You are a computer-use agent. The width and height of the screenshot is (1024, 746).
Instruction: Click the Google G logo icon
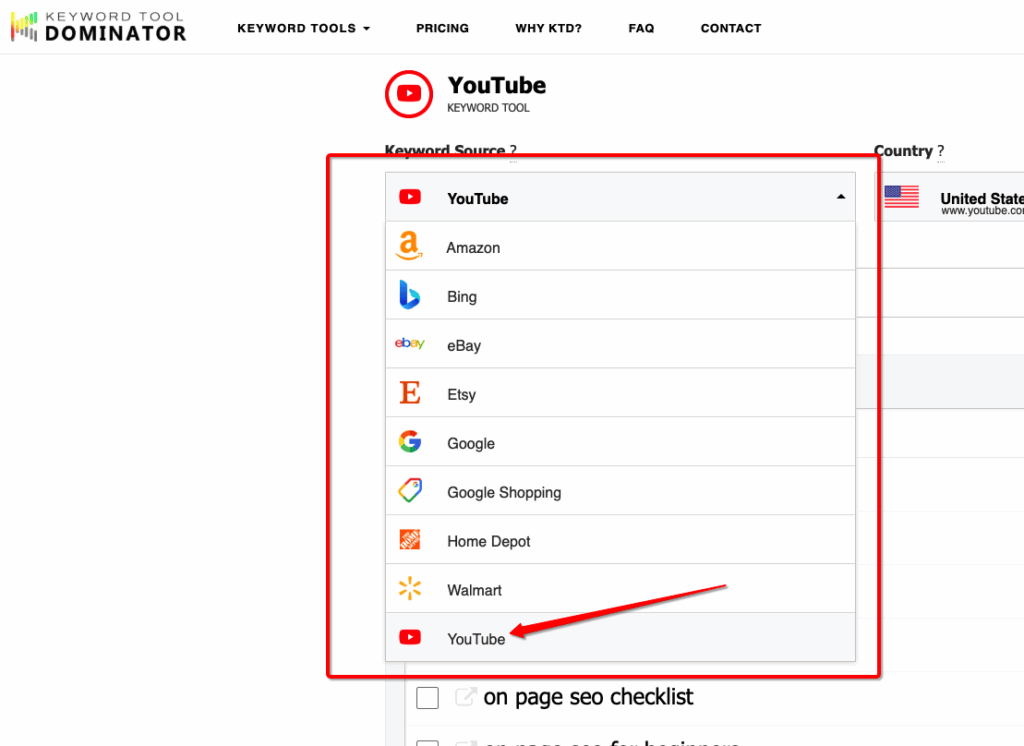click(409, 442)
